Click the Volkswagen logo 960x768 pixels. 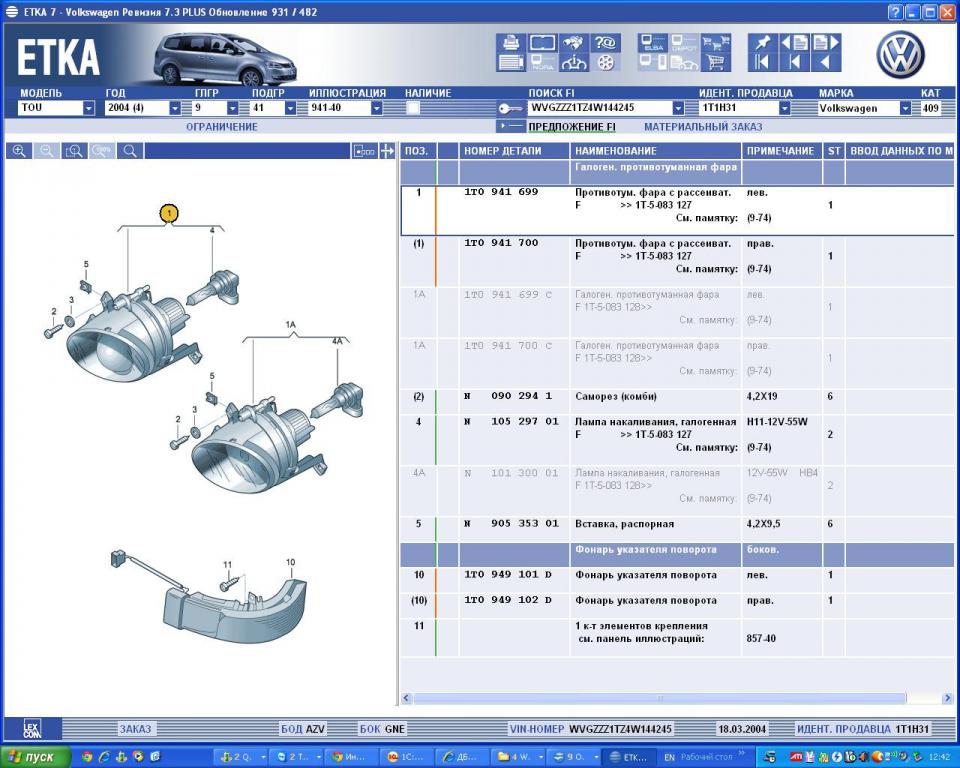(900, 55)
